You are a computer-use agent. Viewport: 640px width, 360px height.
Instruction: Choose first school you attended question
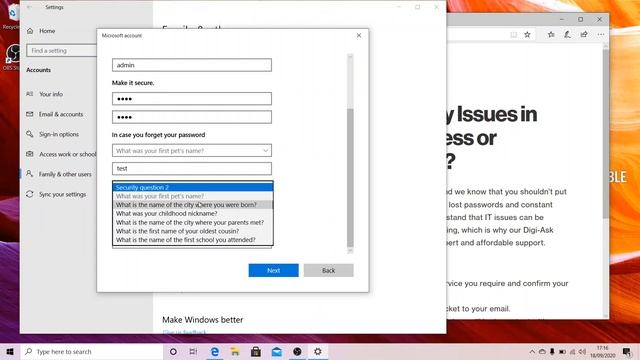[x=193, y=240]
